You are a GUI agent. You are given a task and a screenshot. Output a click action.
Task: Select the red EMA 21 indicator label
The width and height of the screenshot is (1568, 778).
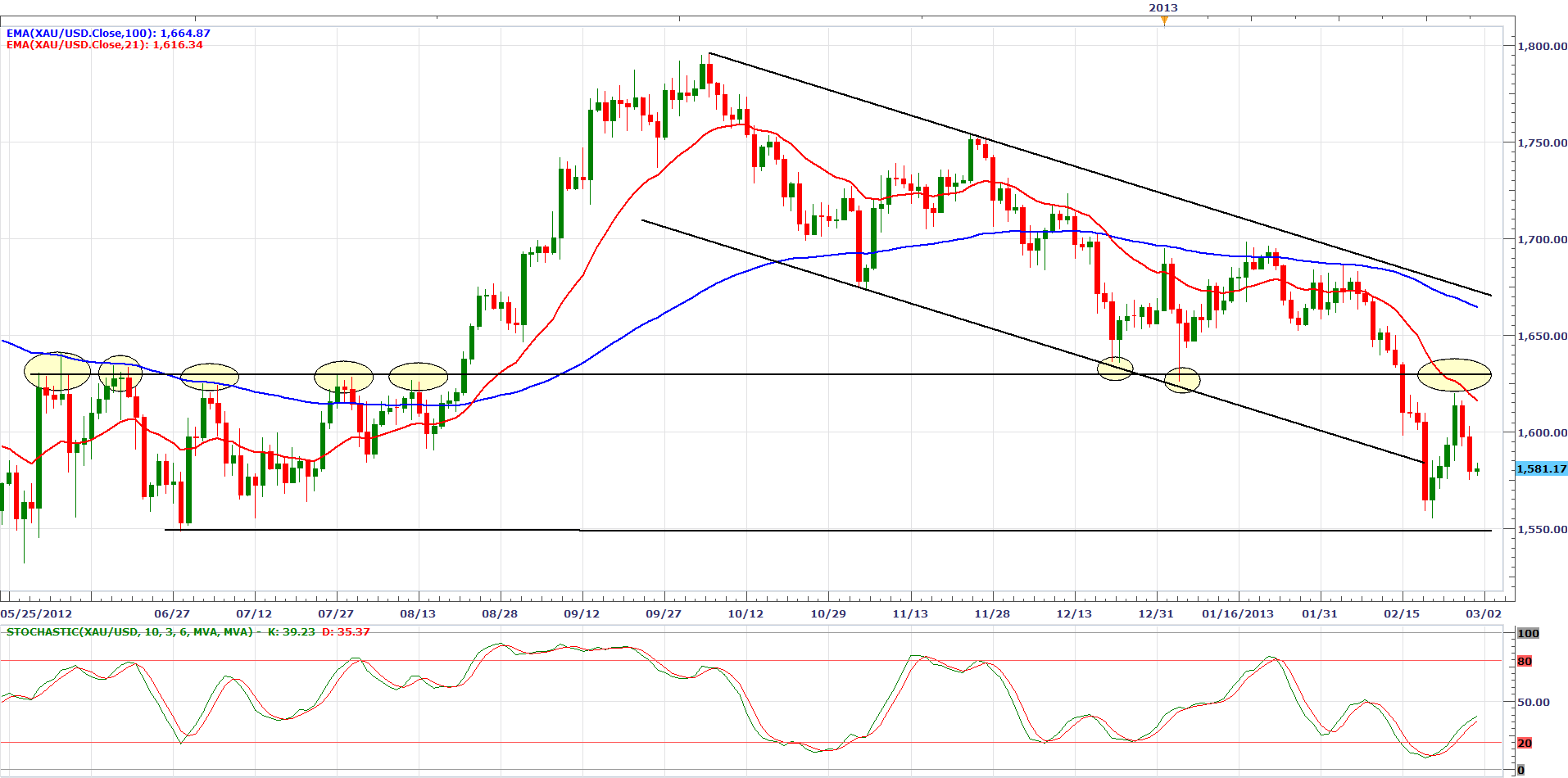(105, 45)
